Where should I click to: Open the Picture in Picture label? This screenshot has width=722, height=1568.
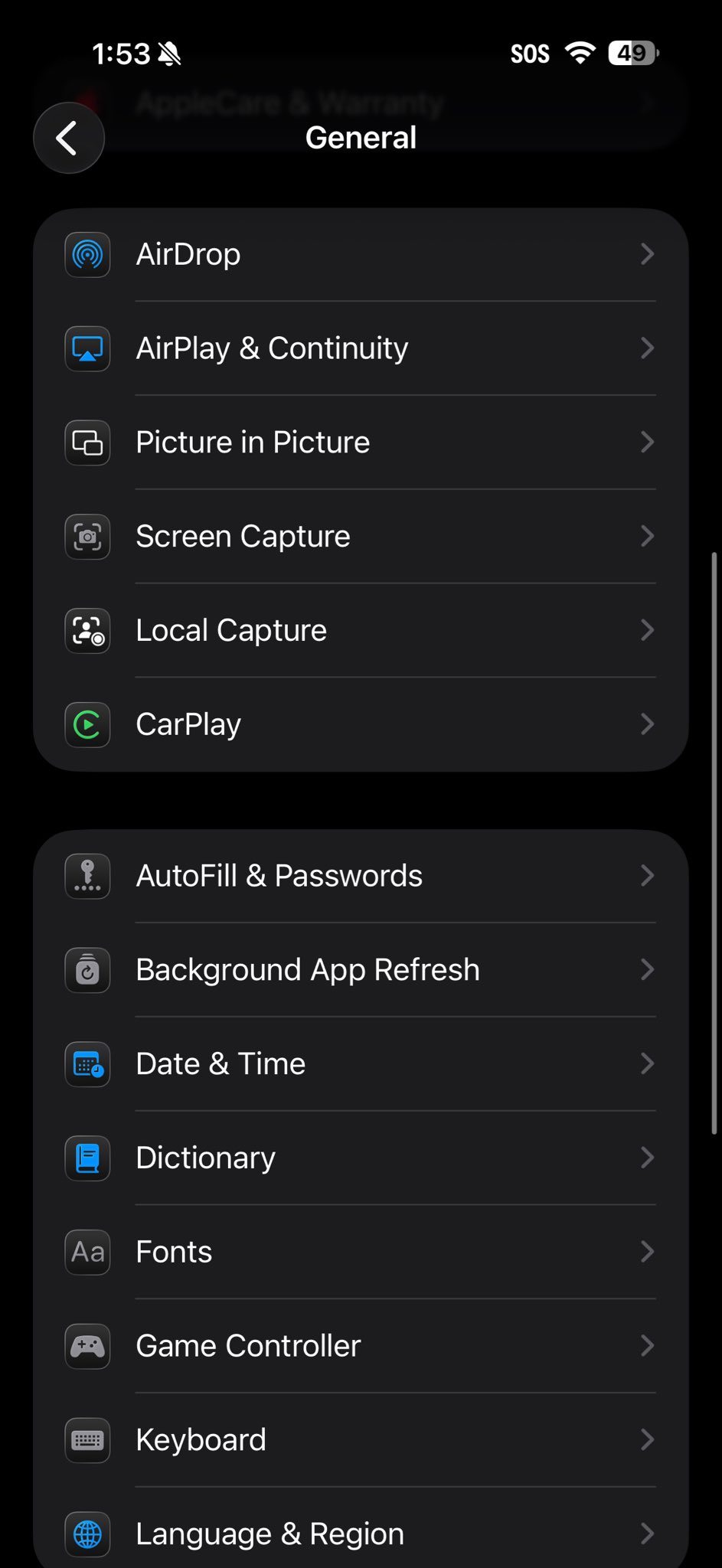[x=253, y=443]
